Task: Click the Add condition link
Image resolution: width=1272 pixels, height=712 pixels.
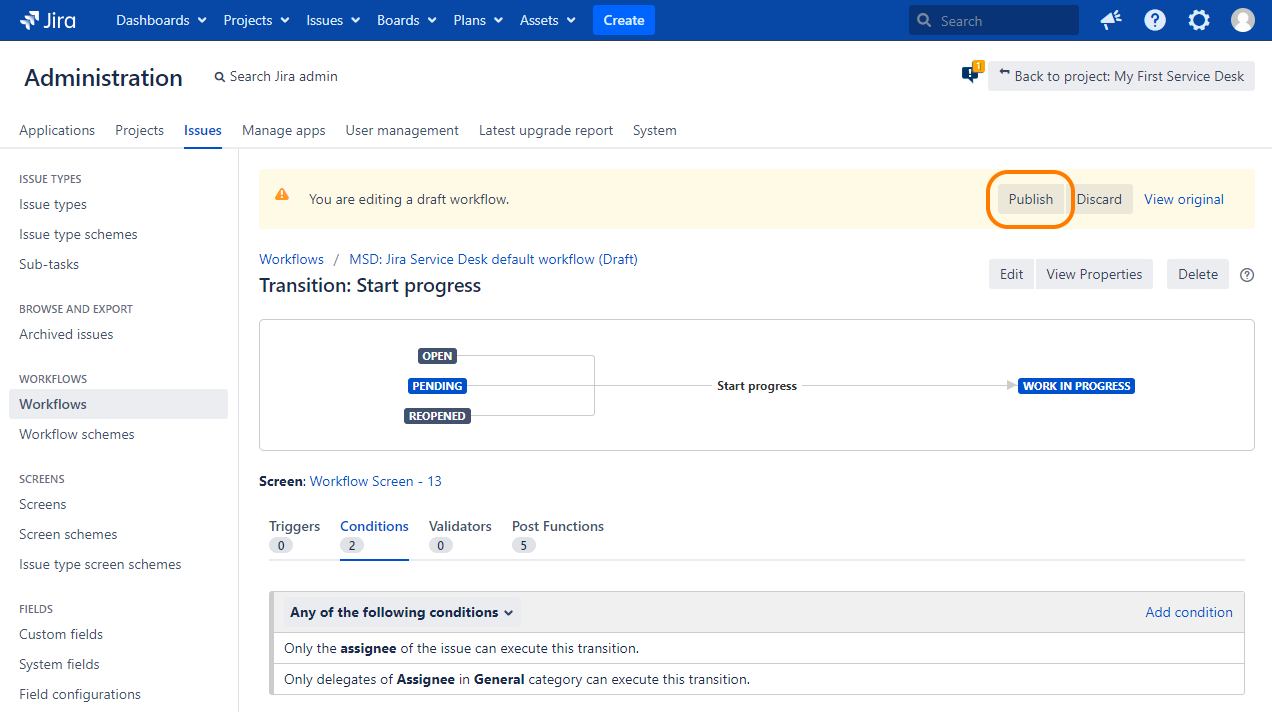Action: [x=1188, y=612]
